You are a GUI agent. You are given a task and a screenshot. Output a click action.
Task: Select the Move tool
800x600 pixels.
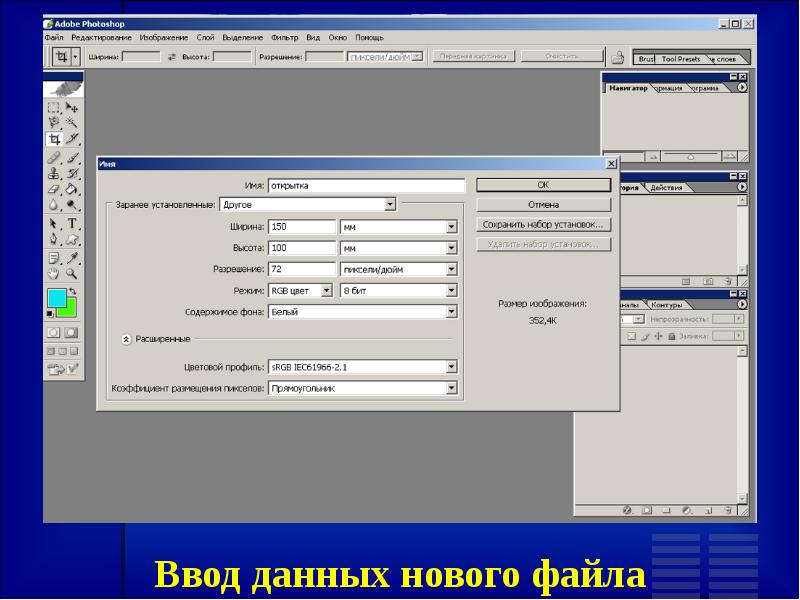pyautogui.click(x=72, y=107)
